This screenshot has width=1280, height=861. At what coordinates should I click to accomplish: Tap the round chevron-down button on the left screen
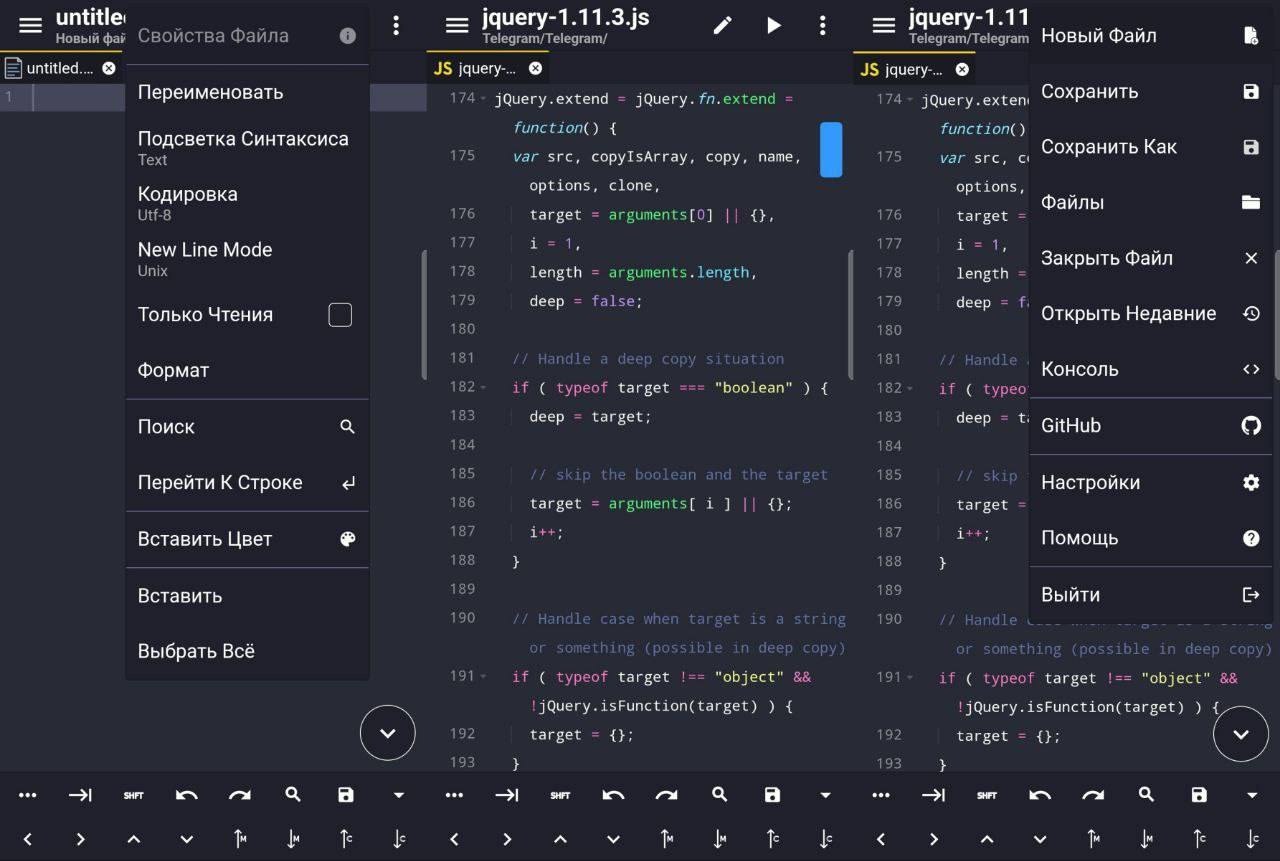coord(388,733)
